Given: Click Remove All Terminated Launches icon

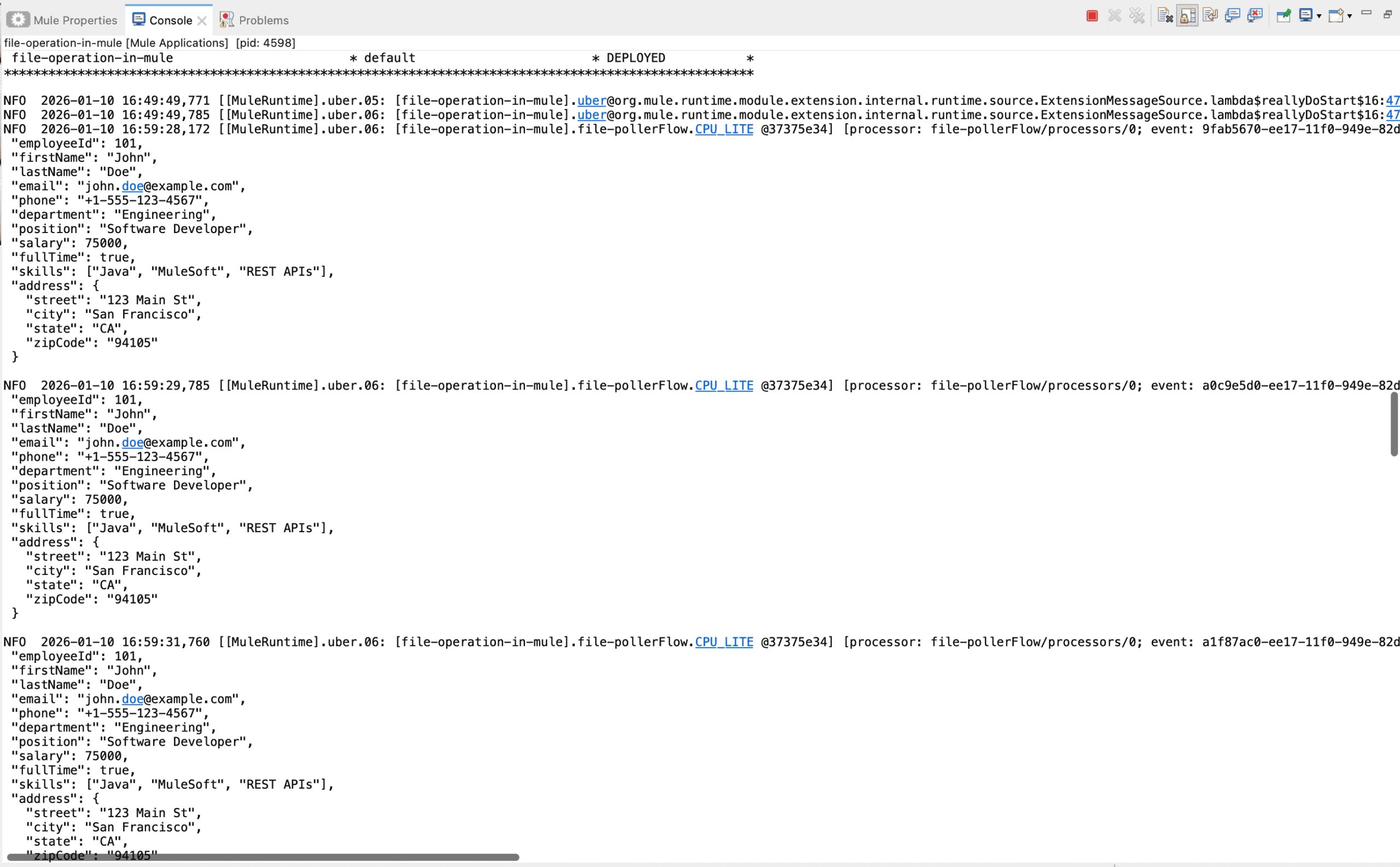Looking at the screenshot, I should (x=1136, y=16).
